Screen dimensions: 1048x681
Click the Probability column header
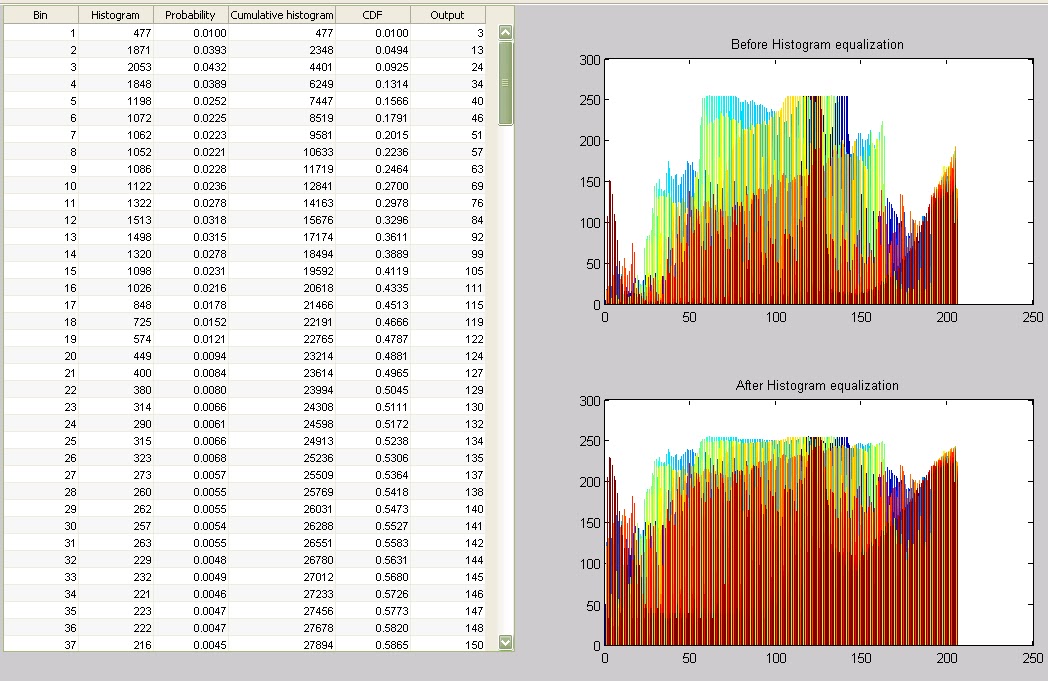190,14
